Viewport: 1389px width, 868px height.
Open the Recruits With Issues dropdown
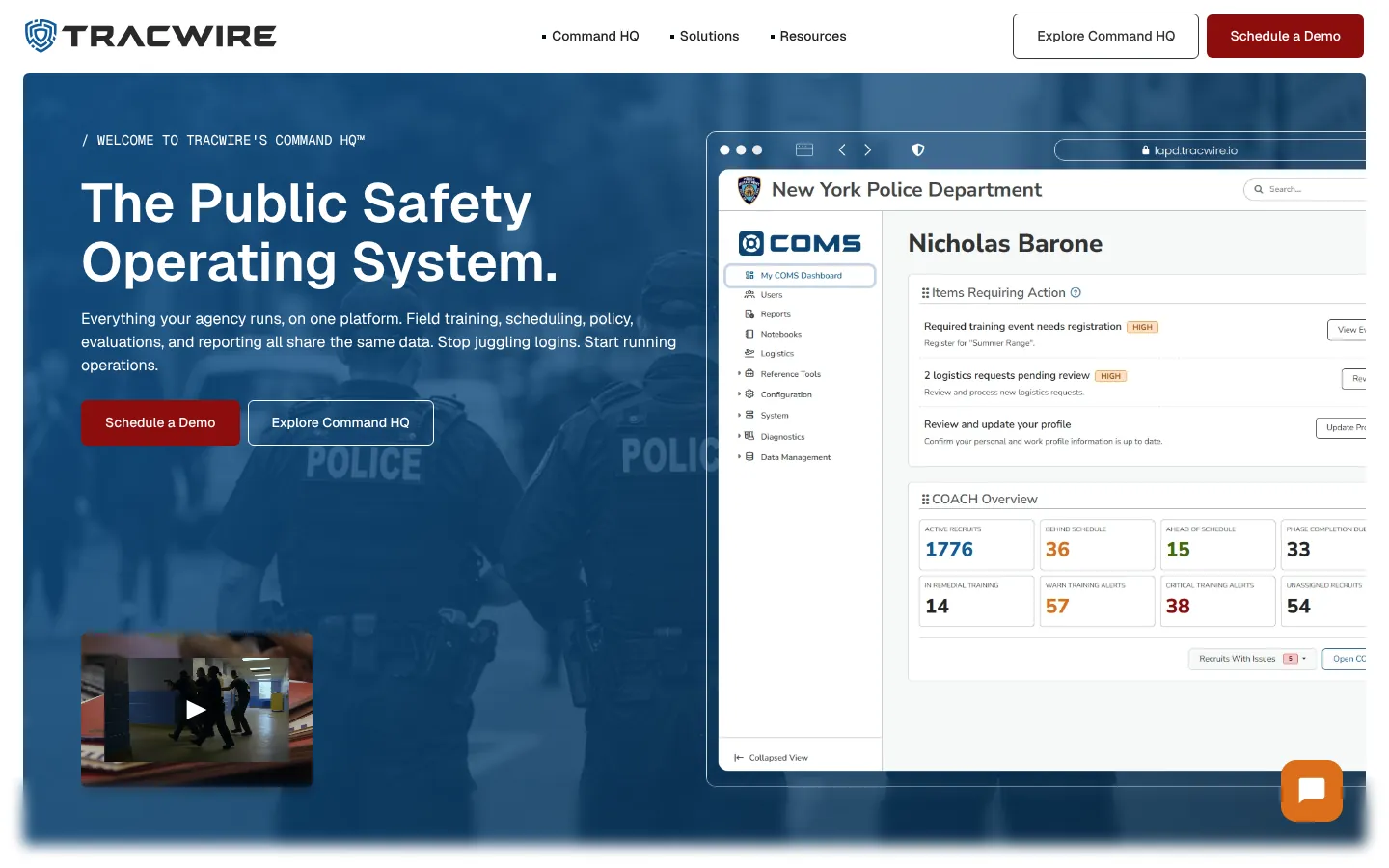pos(1252,659)
